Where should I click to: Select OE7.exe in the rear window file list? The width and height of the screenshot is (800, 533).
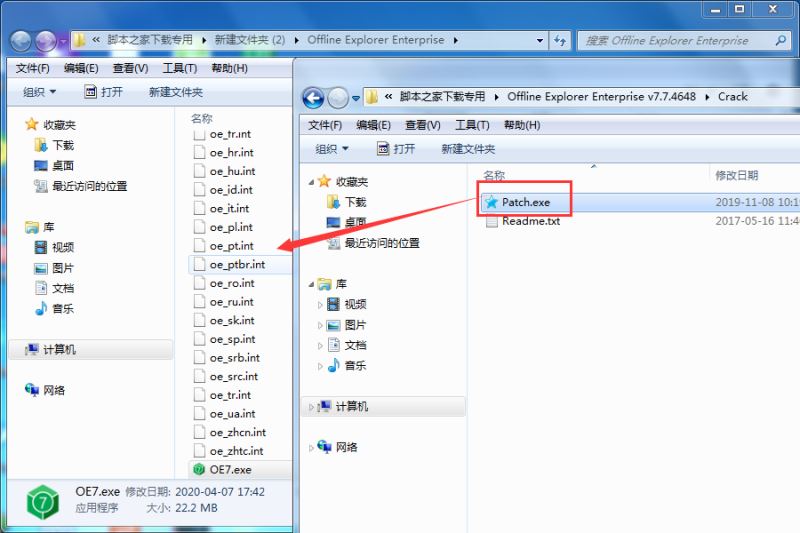(x=230, y=469)
